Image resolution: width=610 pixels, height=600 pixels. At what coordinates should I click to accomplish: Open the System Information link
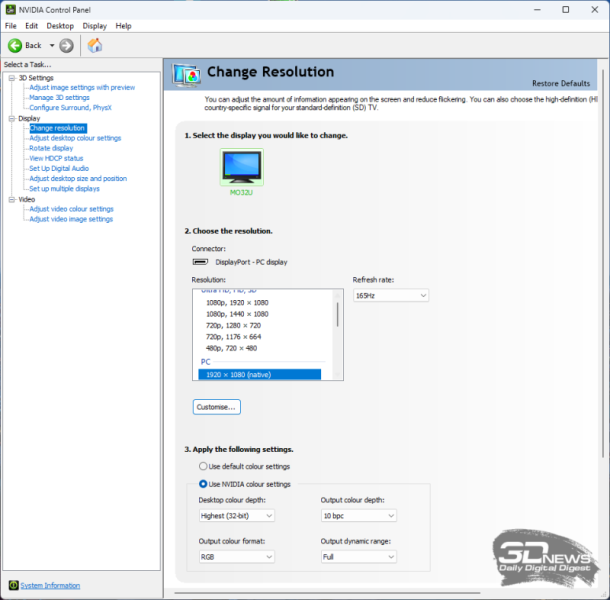[x=50, y=585]
